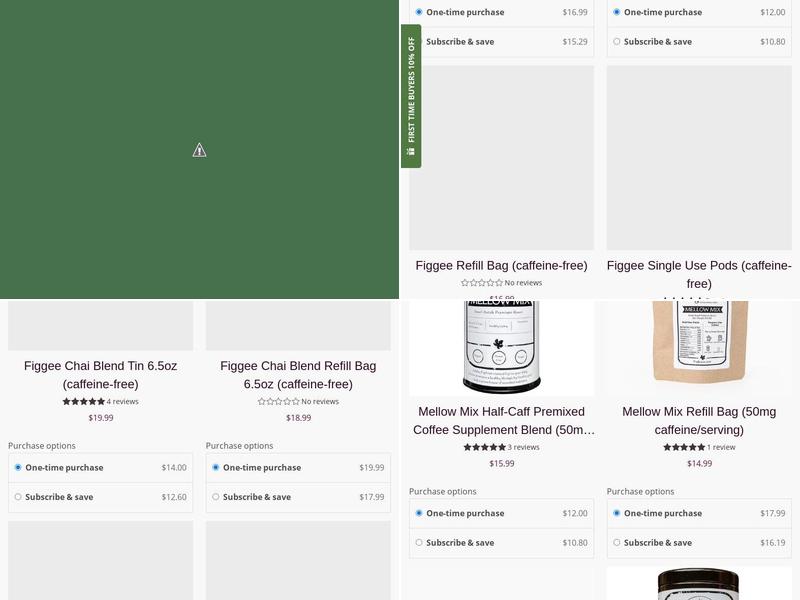Select Subscribe & save $16.19 for Mellow Mix Refill Bag

click(x=699, y=543)
